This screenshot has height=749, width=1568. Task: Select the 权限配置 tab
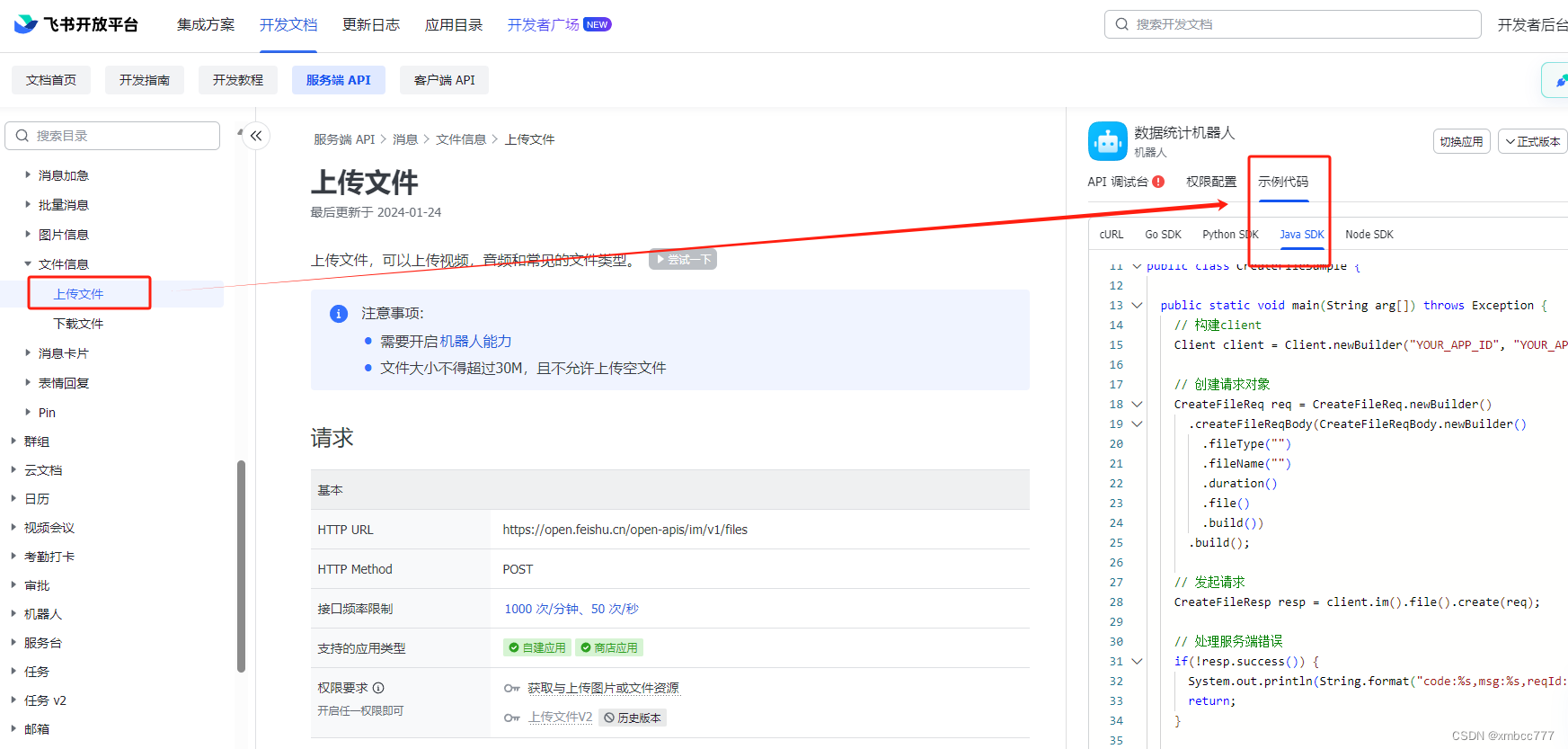click(x=1211, y=182)
